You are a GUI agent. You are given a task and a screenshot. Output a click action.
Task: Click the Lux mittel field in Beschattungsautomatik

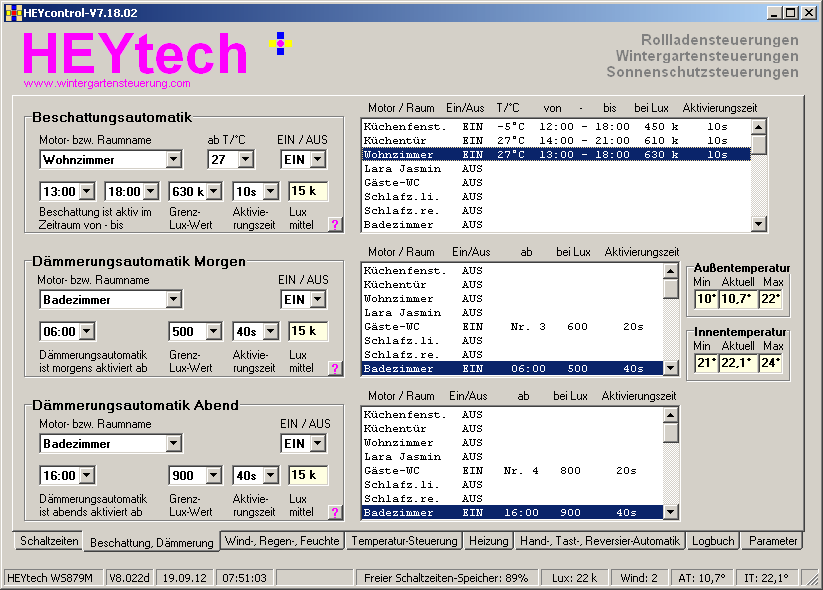click(308, 192)
